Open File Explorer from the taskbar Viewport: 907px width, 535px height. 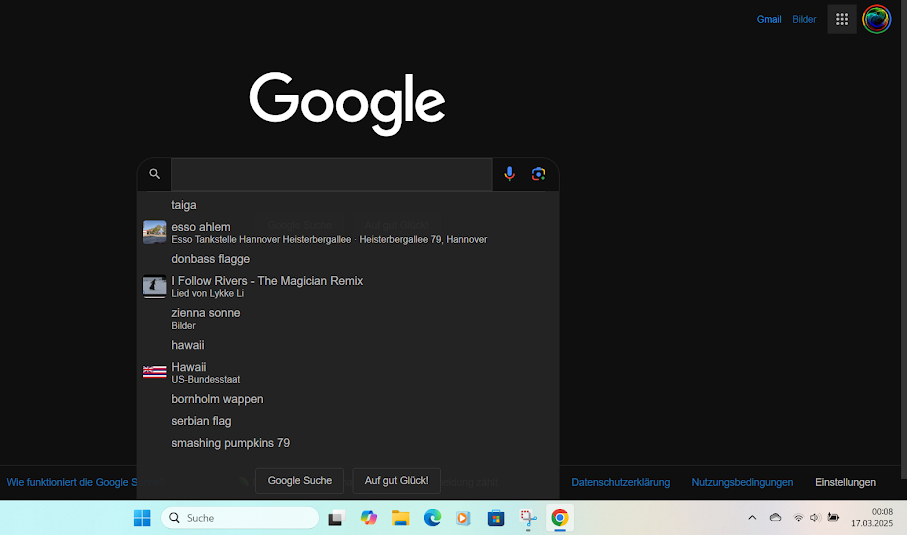pos(400,518)
